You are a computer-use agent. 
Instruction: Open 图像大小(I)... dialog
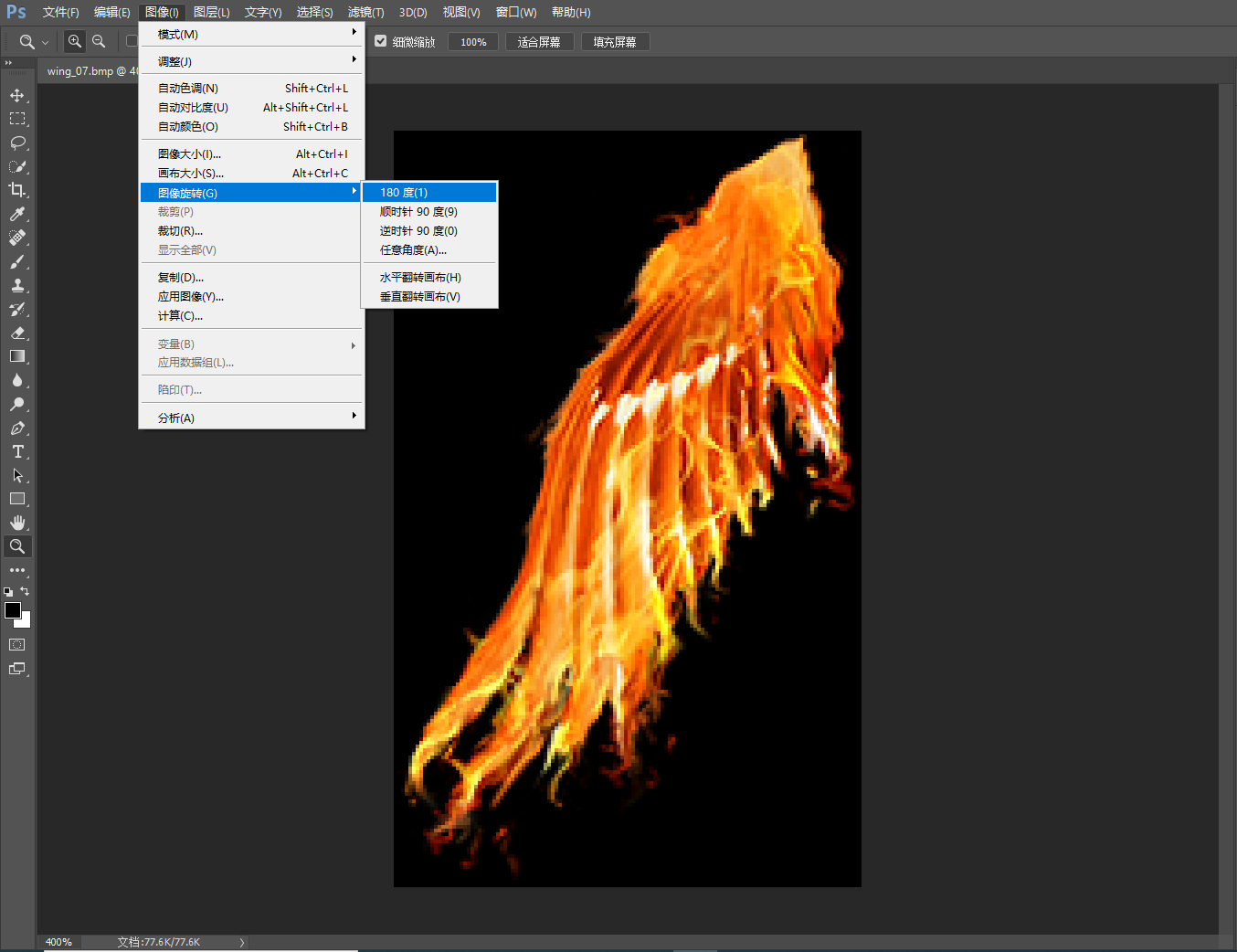pyautogui.click(x=251, y=153)
